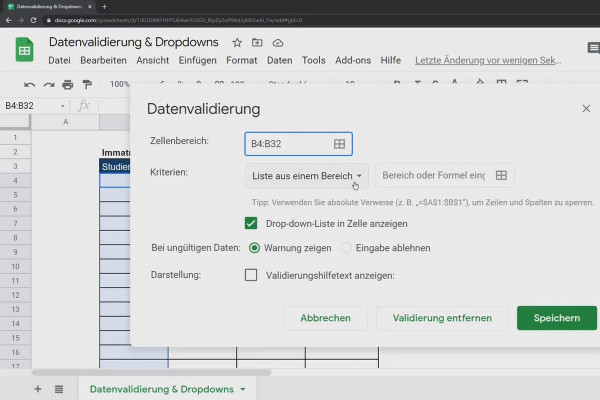The height and width of the screenshot is (400, 600).
Task: Enable Validierungshilfetext anzeigen checkbox
Action: pos(251,275)
